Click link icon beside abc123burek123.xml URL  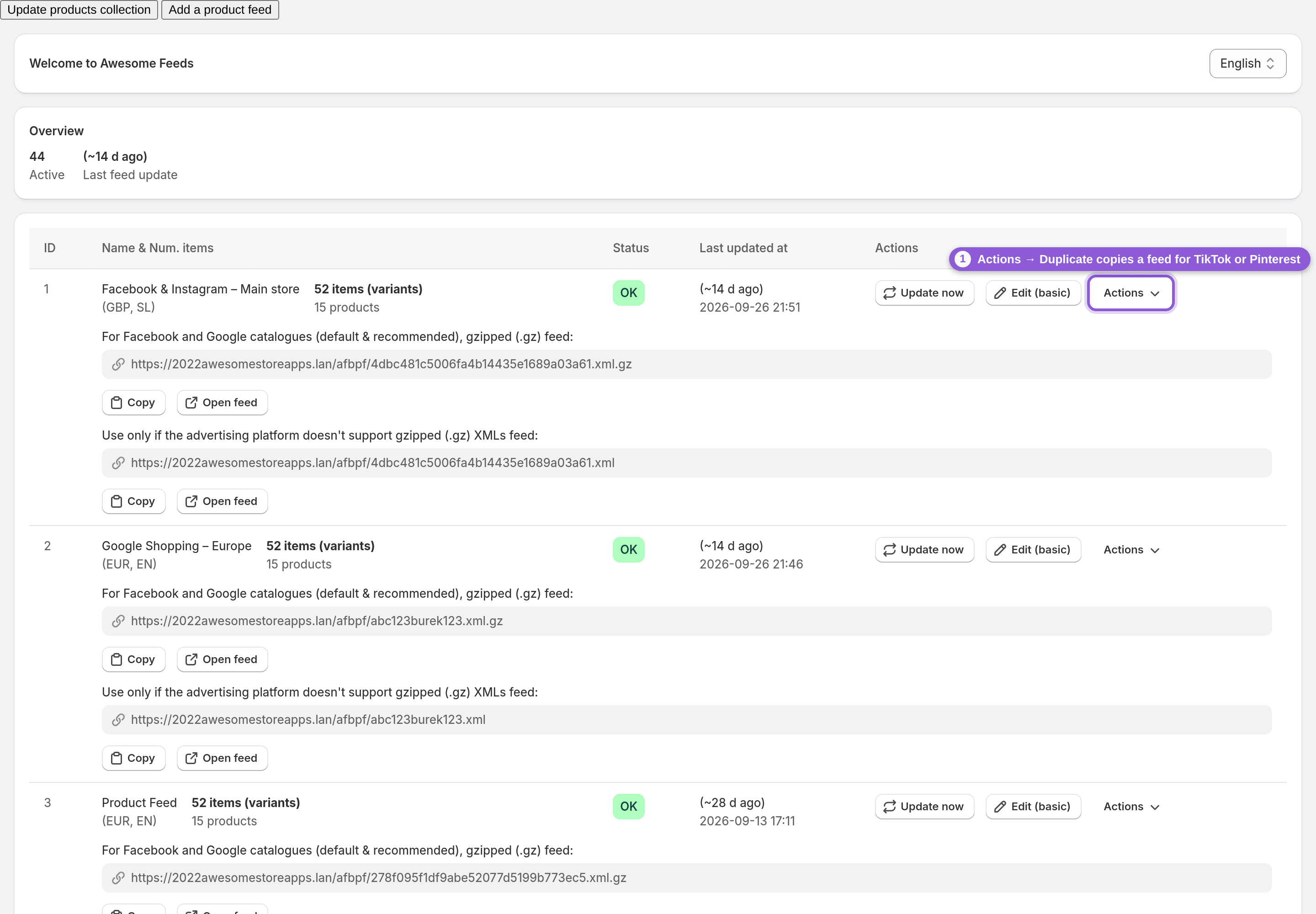(118, 720)
